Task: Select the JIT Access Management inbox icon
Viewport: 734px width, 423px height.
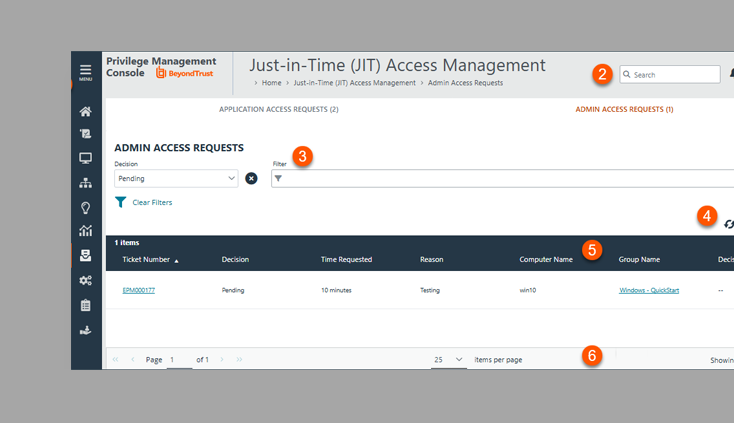Action: coord(85,255)
